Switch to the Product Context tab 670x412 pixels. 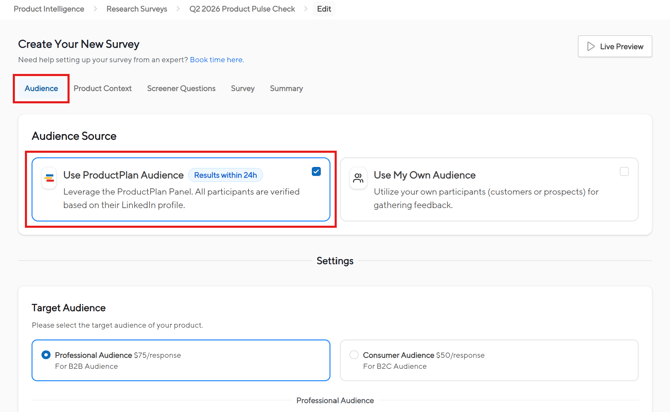(x=102, y=89)
